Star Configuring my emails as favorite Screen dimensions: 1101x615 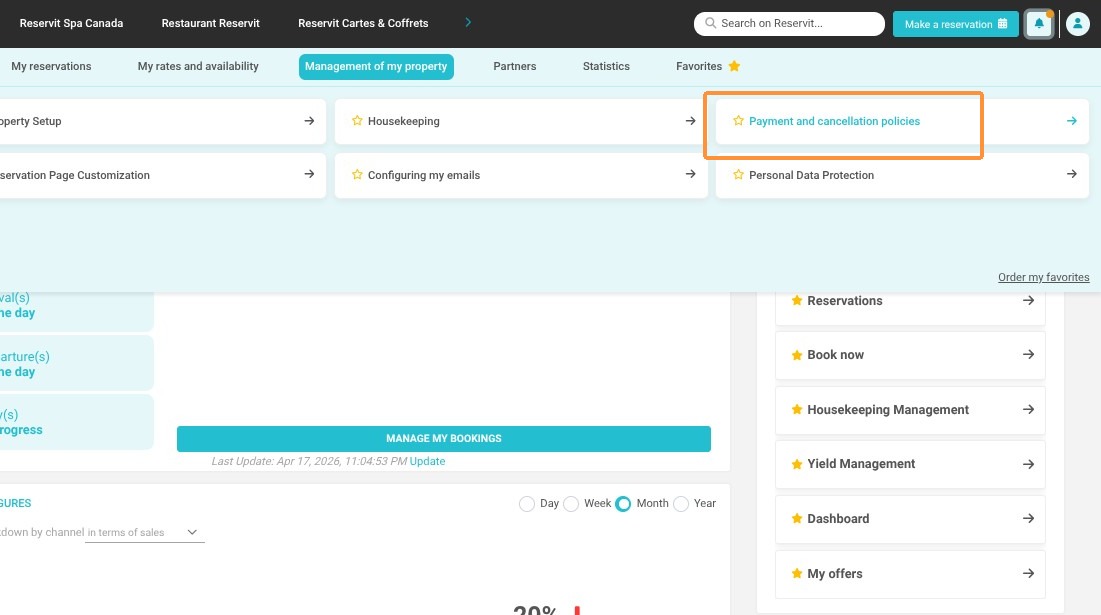pos(357,175)
